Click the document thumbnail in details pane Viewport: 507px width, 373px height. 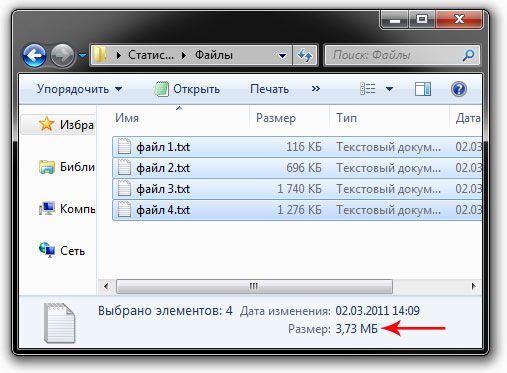pos(59,323)
